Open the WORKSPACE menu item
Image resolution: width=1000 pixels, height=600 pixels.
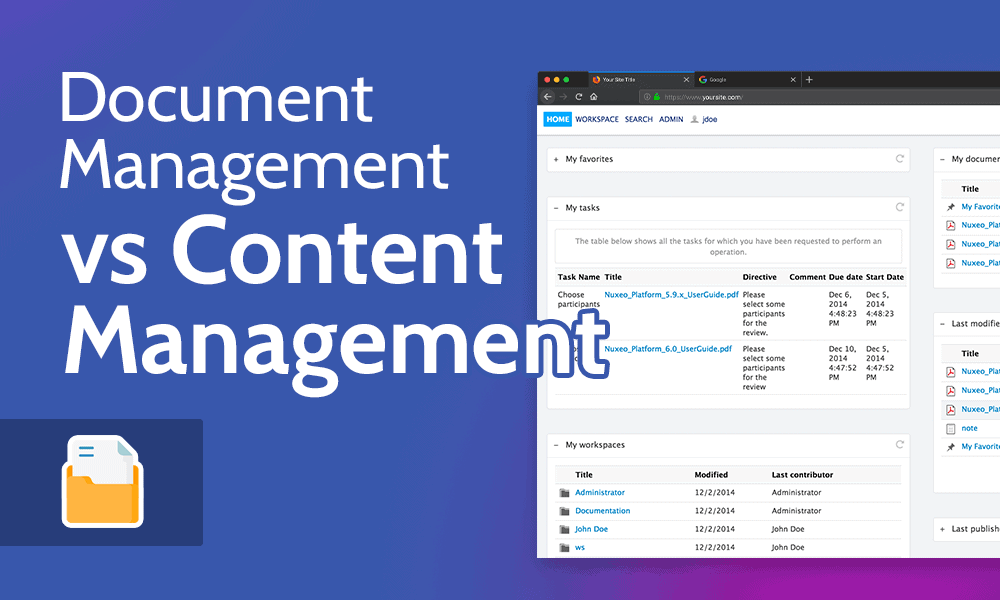pos(597,119)
